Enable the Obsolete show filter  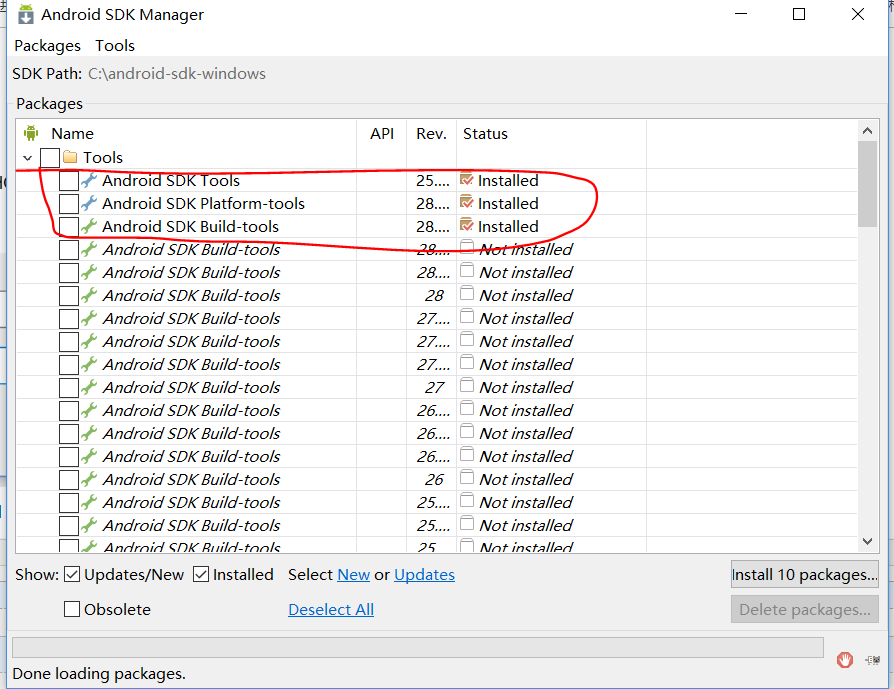click(72, 609)
